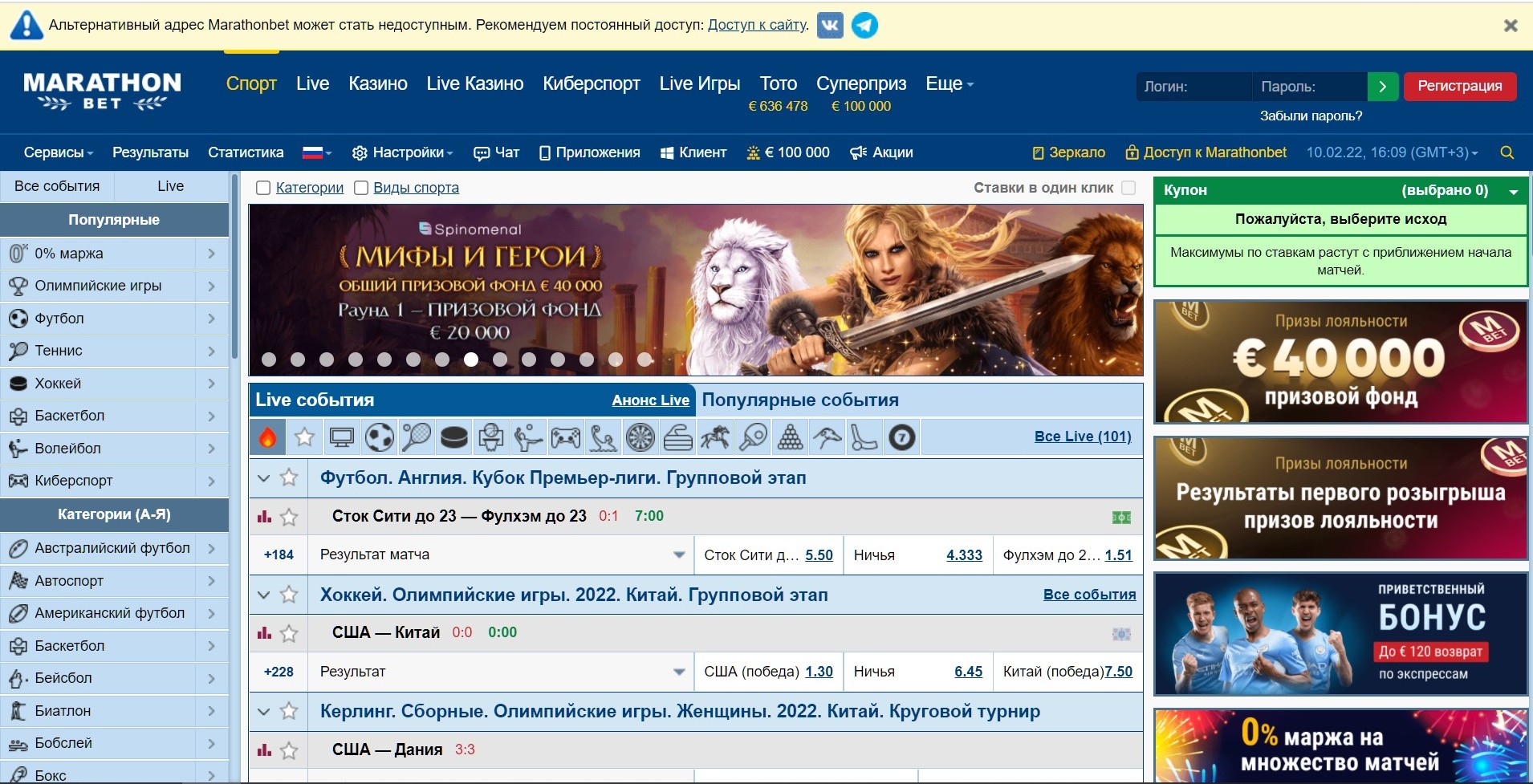Open the Еще menu dropdown
This screenshot has height=784, width=1533.
click(x=949, y=83)
